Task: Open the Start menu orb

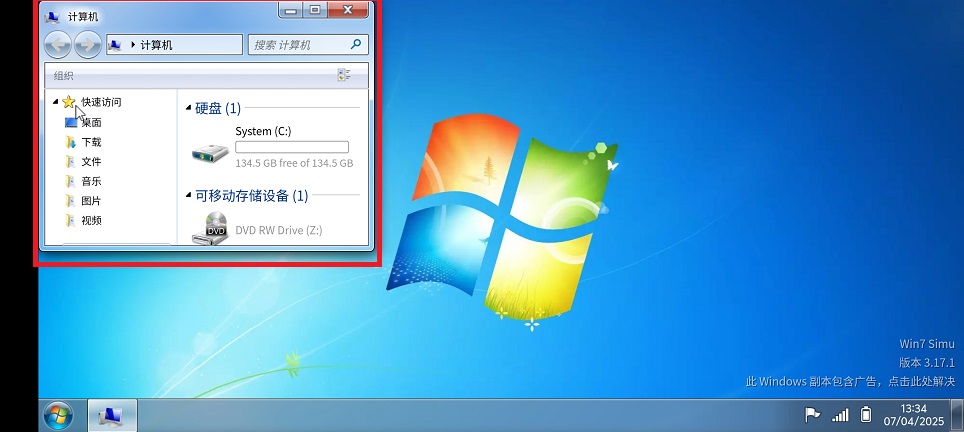Action: (x=58, y=416)
